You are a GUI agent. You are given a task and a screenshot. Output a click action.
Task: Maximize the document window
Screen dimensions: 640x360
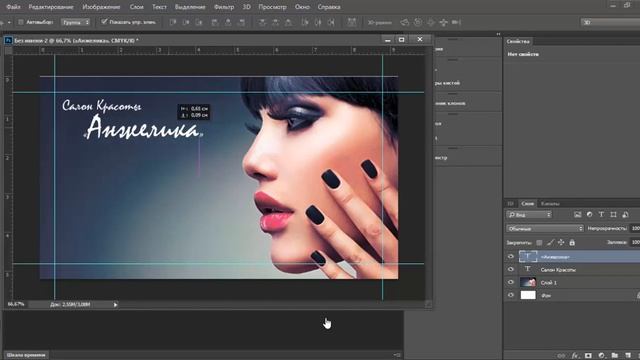coord(402,40)
